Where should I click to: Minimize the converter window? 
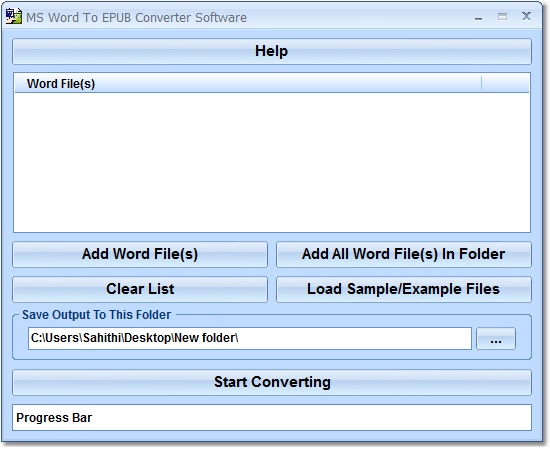[x=478, y=17]
